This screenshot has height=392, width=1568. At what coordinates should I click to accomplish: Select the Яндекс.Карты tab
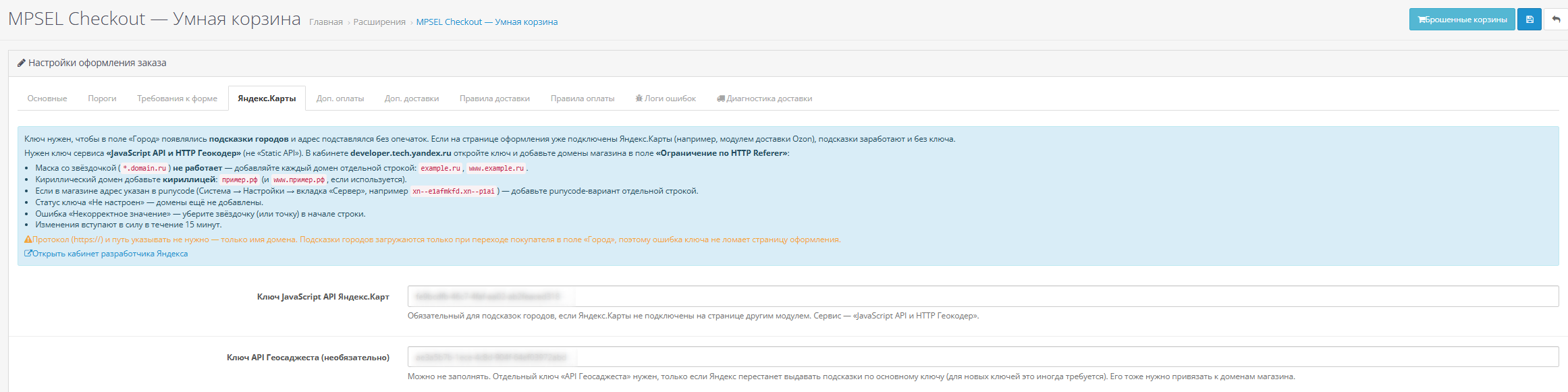tap(267, 99)
